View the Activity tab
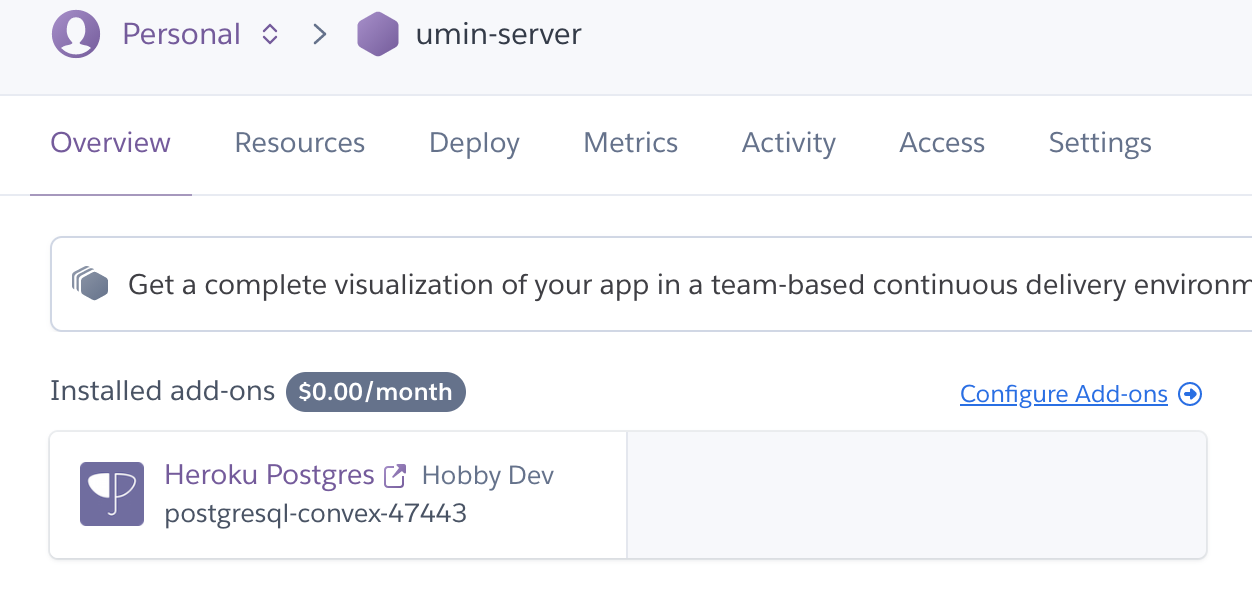This screenshot has width=1252, height=596. pos(789,144)
